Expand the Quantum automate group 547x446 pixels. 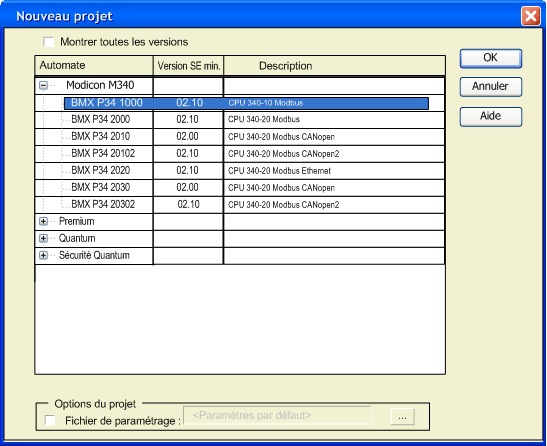pyautogui.click(x=43, y=238)
